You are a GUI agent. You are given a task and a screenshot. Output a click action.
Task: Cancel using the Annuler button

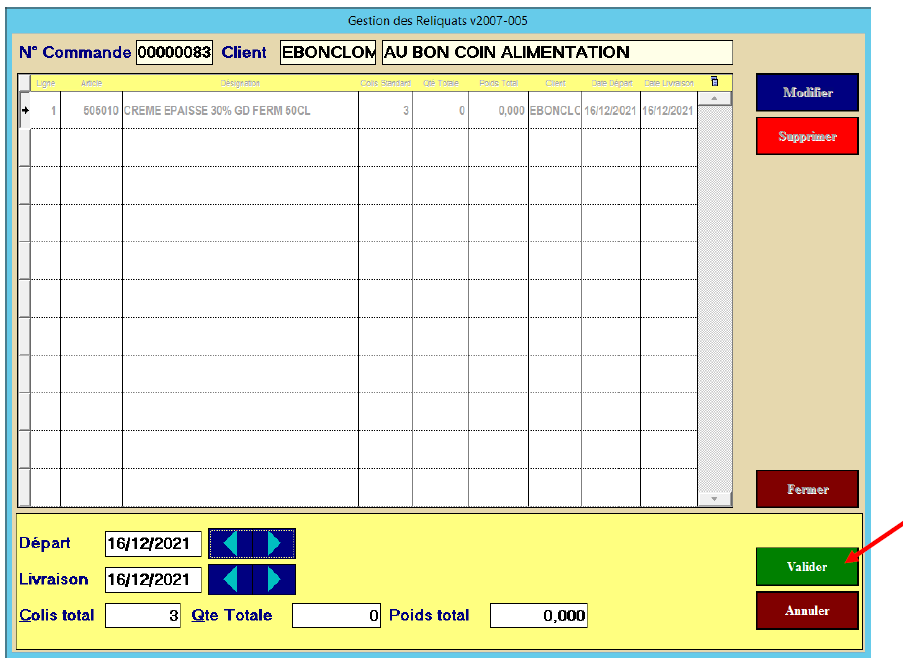click(807, 610)
